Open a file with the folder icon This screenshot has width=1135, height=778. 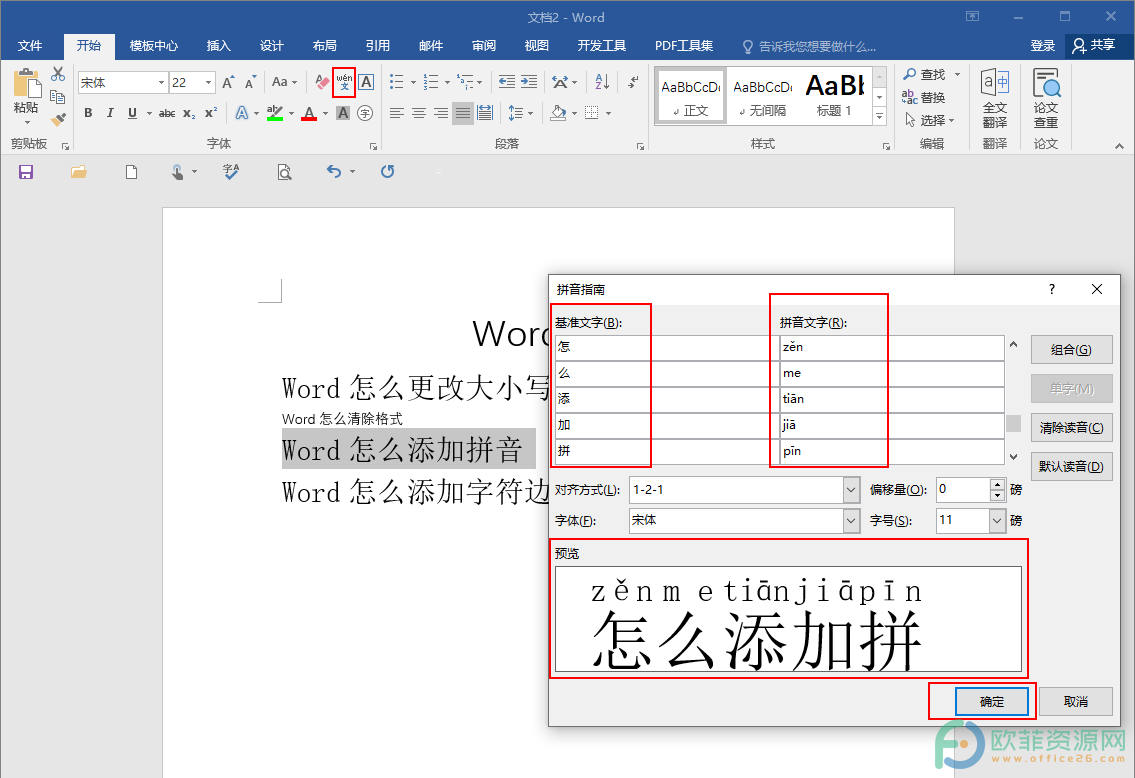tap(78, 172)
